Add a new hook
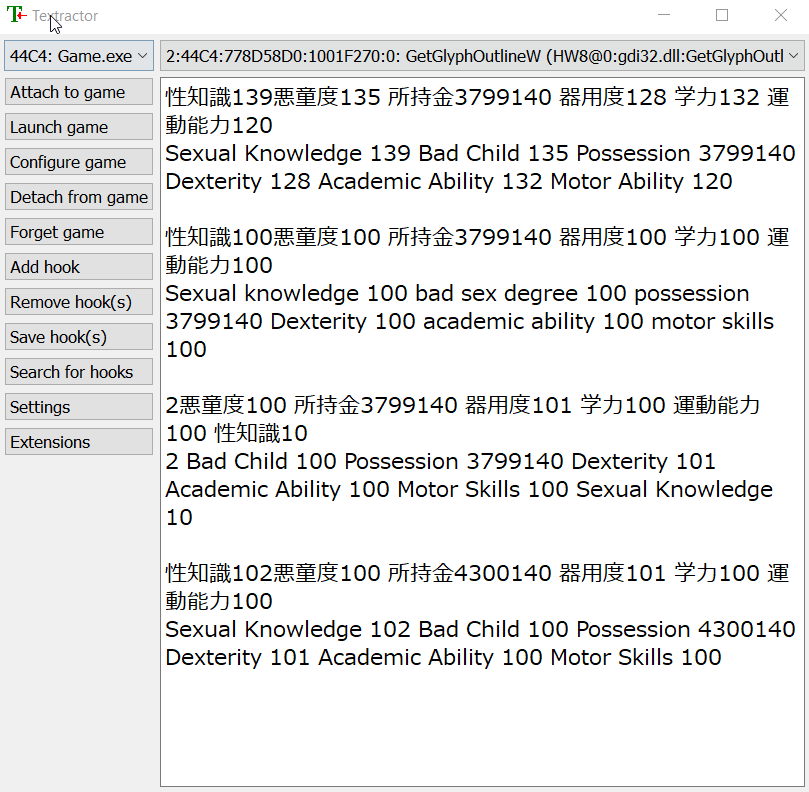Image resolution: width=809 pixels, height=792 pixels. (x=78, y=267)
